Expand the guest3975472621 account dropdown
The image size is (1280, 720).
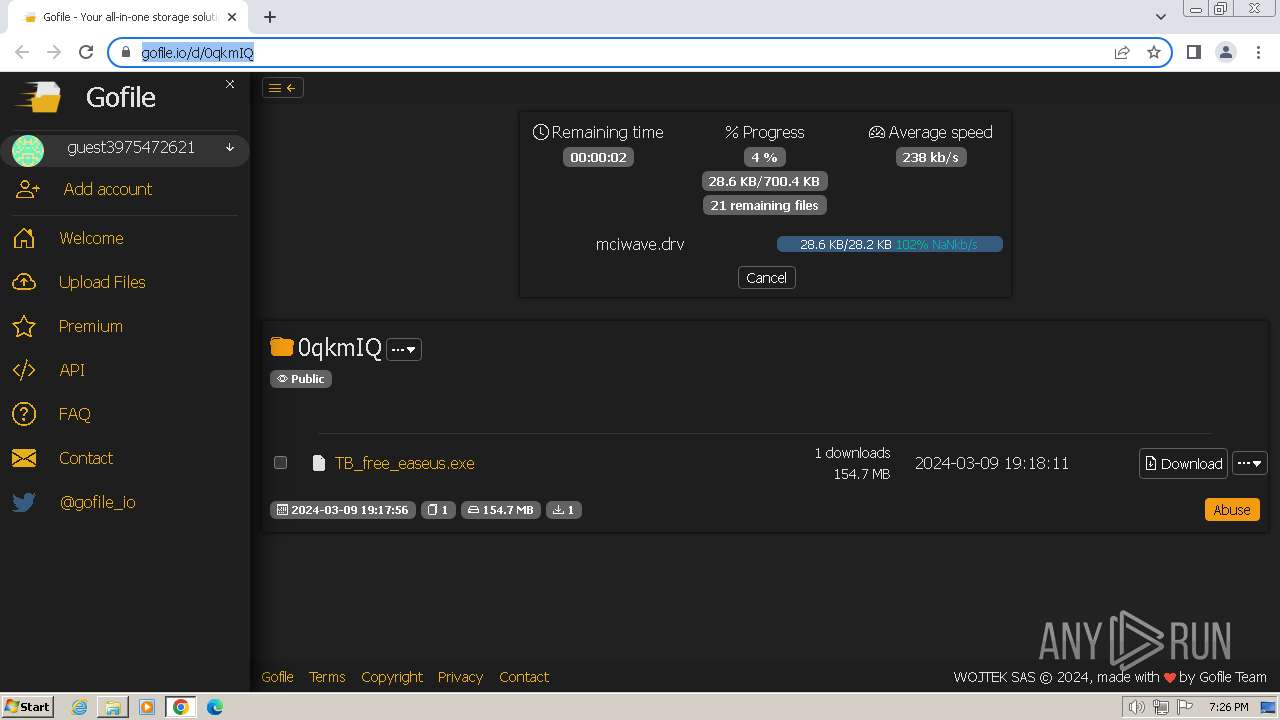point(230,148)
